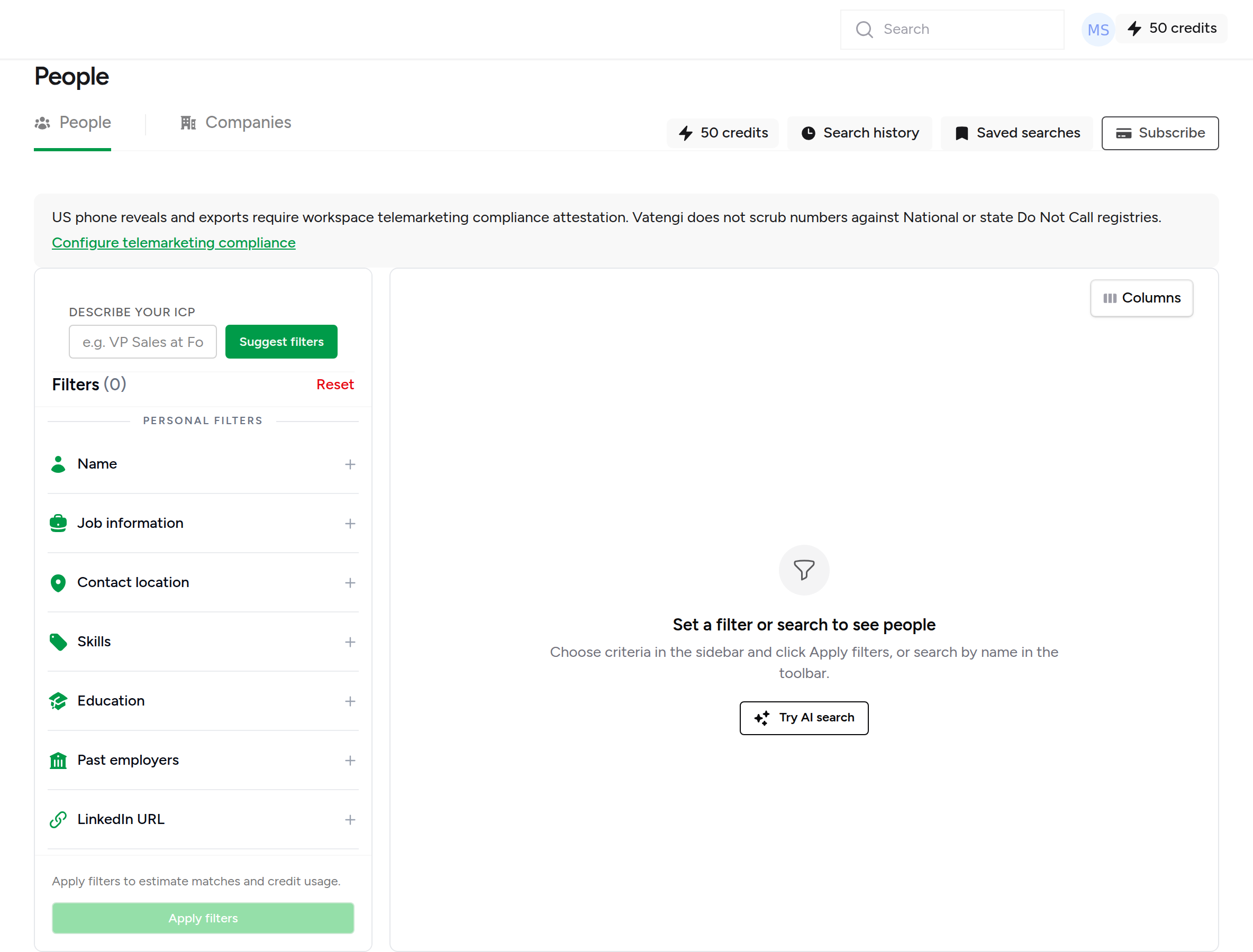Click the 'PERSONAL FILTERS' section label
This screenshot has height=952, width=1253.
point(203,420)
